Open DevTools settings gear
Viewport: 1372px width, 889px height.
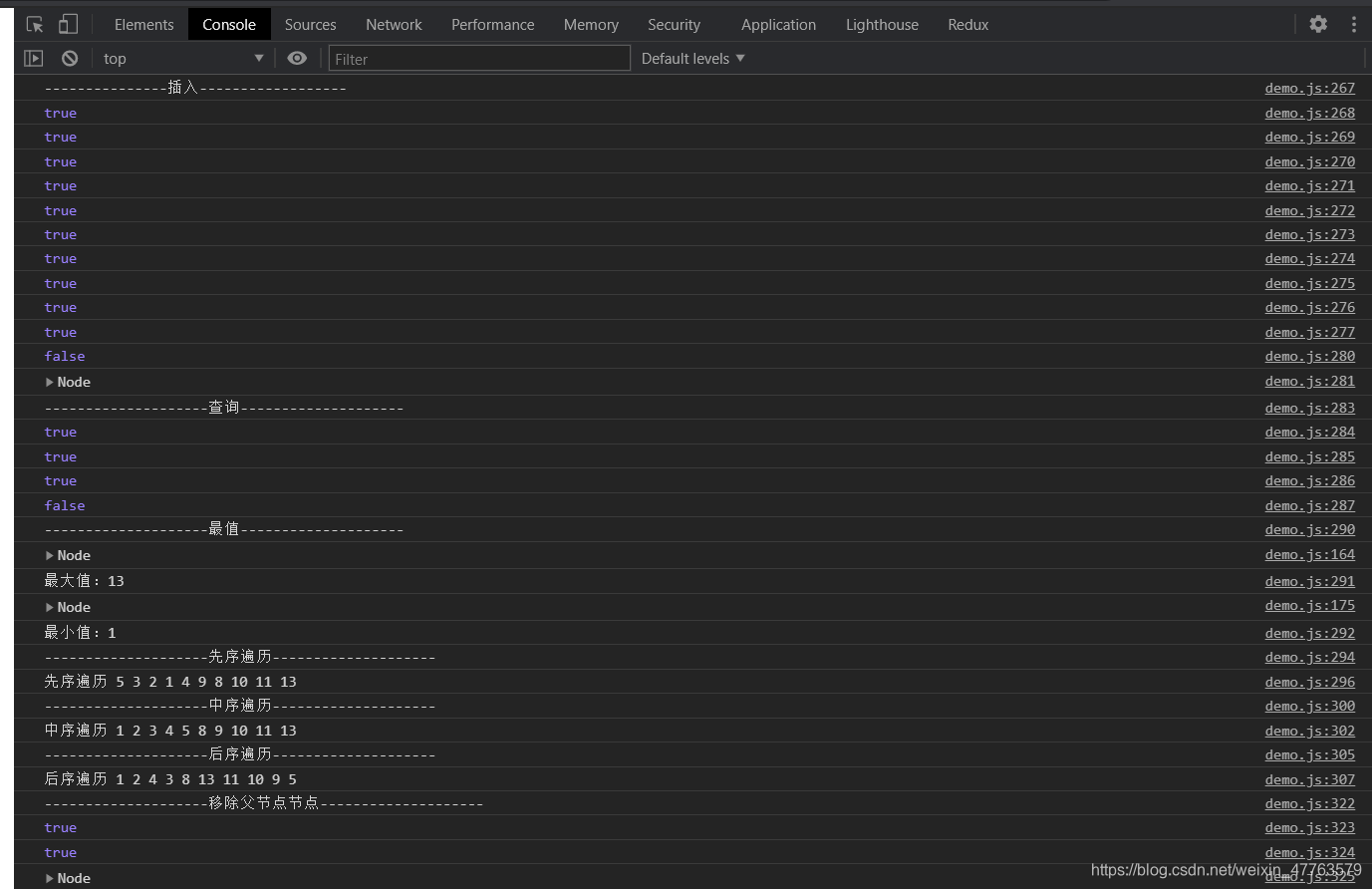tap(1318, 24)
